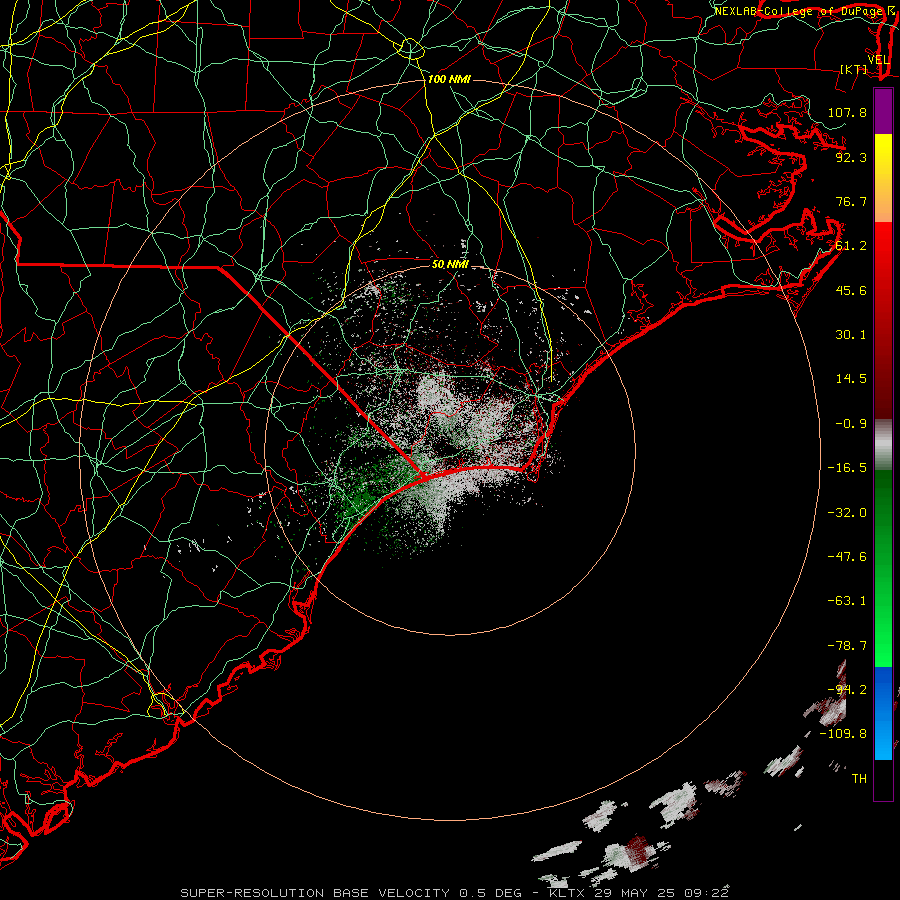The width and height of the screenshot is (900, 900).
Task: Click the blue segment of the velocity color bar
Action: tap(883, 713)
